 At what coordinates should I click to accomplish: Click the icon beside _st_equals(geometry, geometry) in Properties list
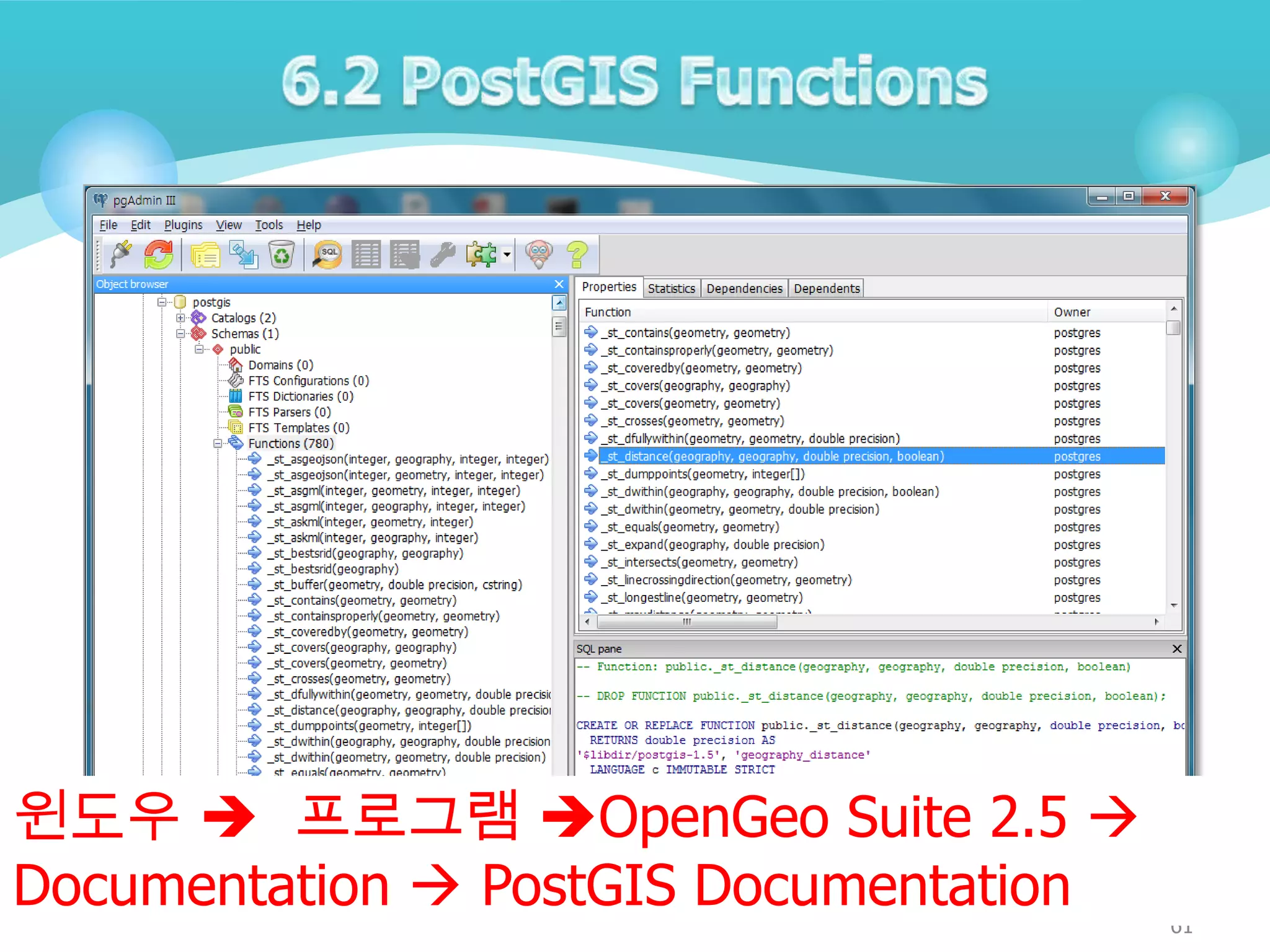[x=591, y=527]
